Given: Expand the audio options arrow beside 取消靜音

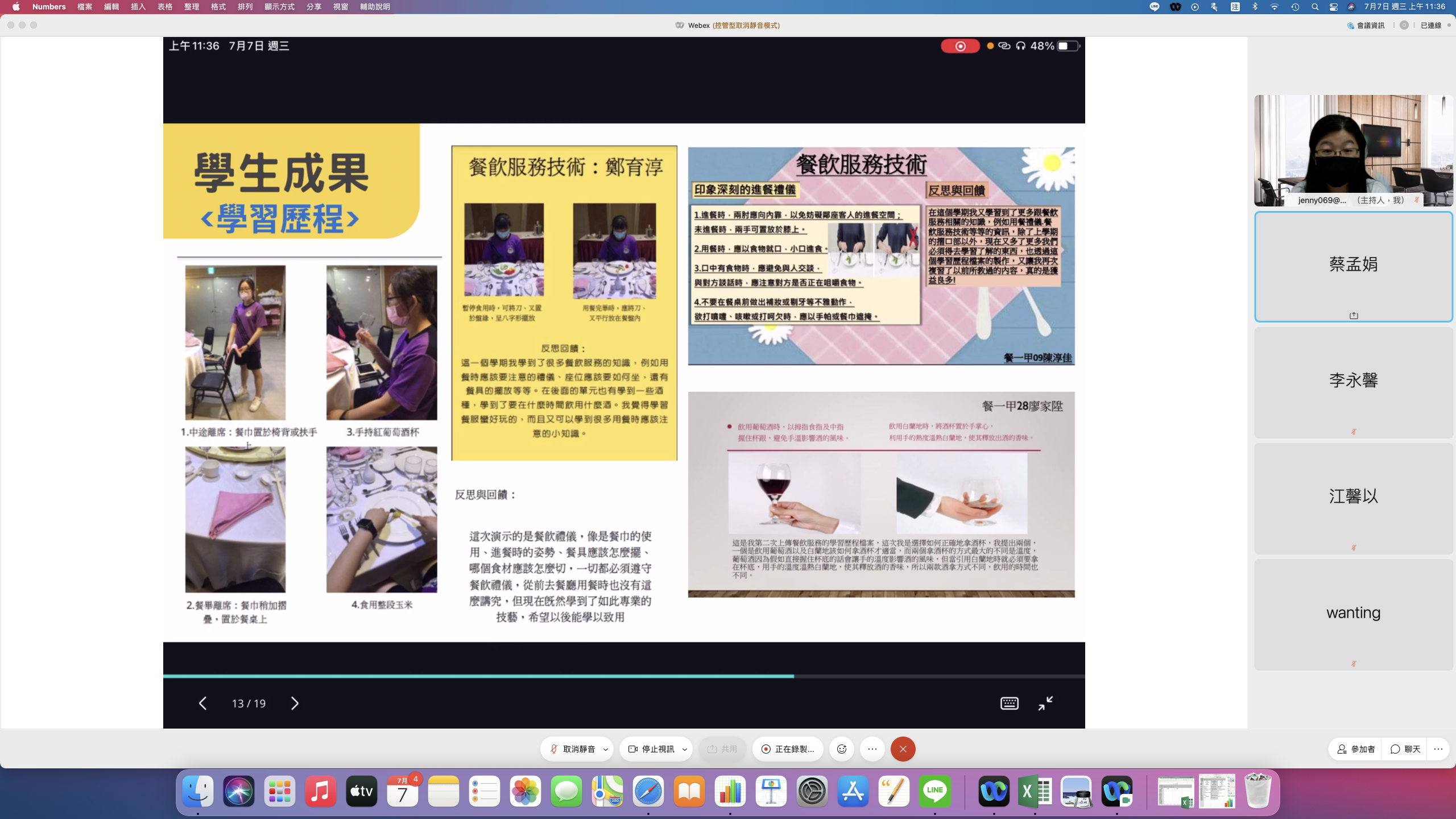Looking at the screenshot, I should click(x=606, y=750).
